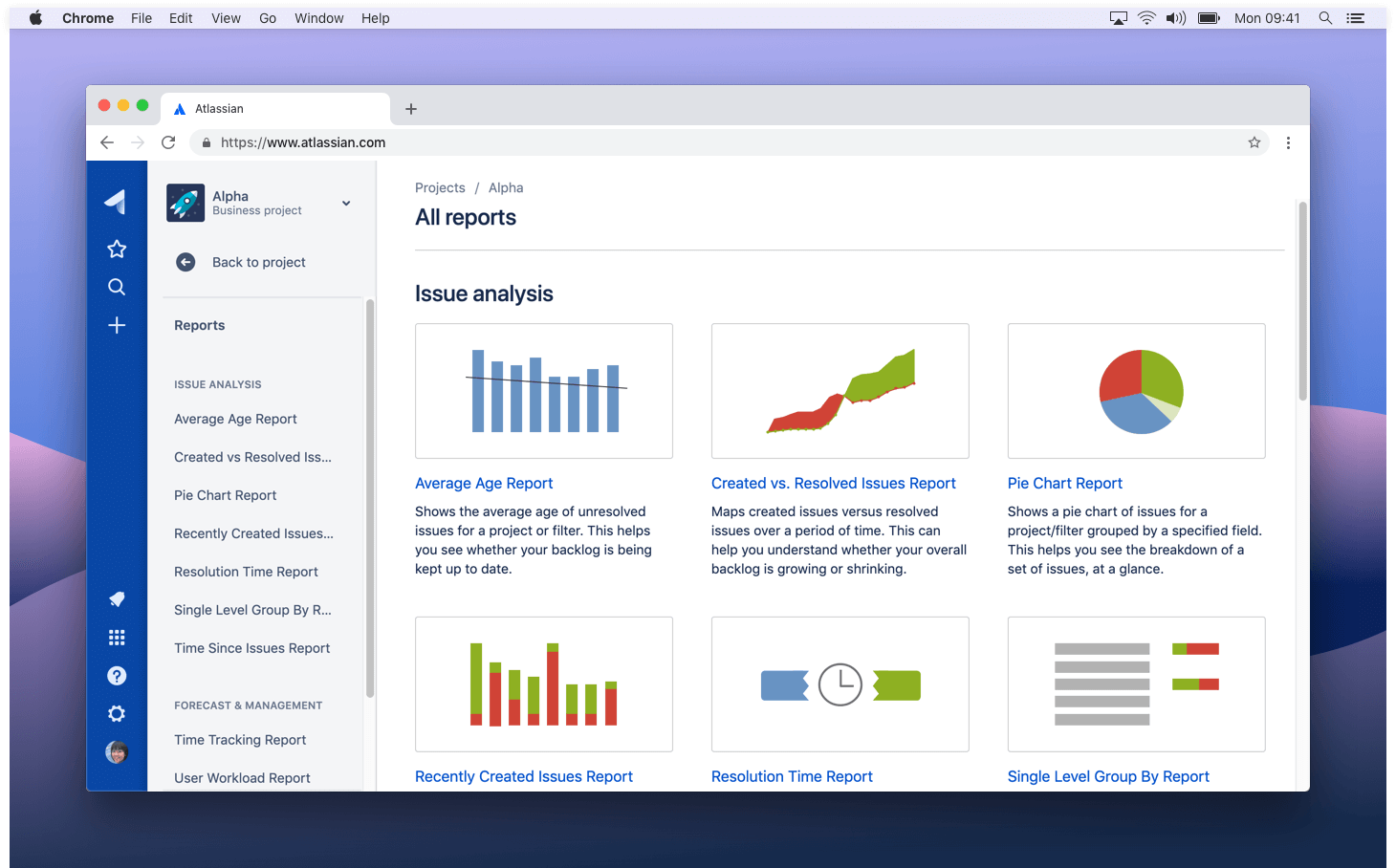
Task: Open Spotlight search in the menu bar
Action: coord(1324,17)
